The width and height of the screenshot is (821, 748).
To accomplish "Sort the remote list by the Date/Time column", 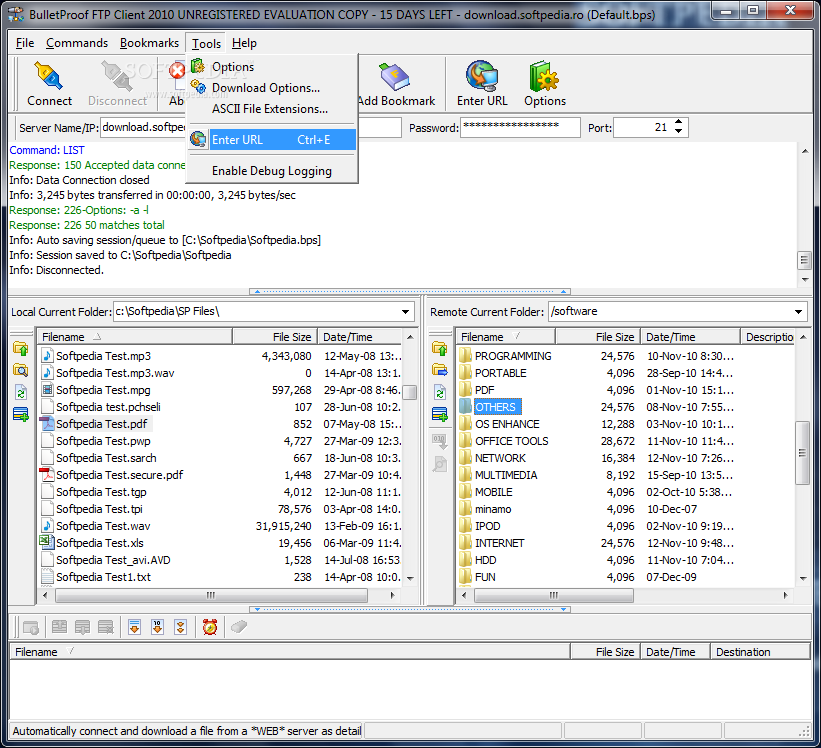I will pos(691,337).
